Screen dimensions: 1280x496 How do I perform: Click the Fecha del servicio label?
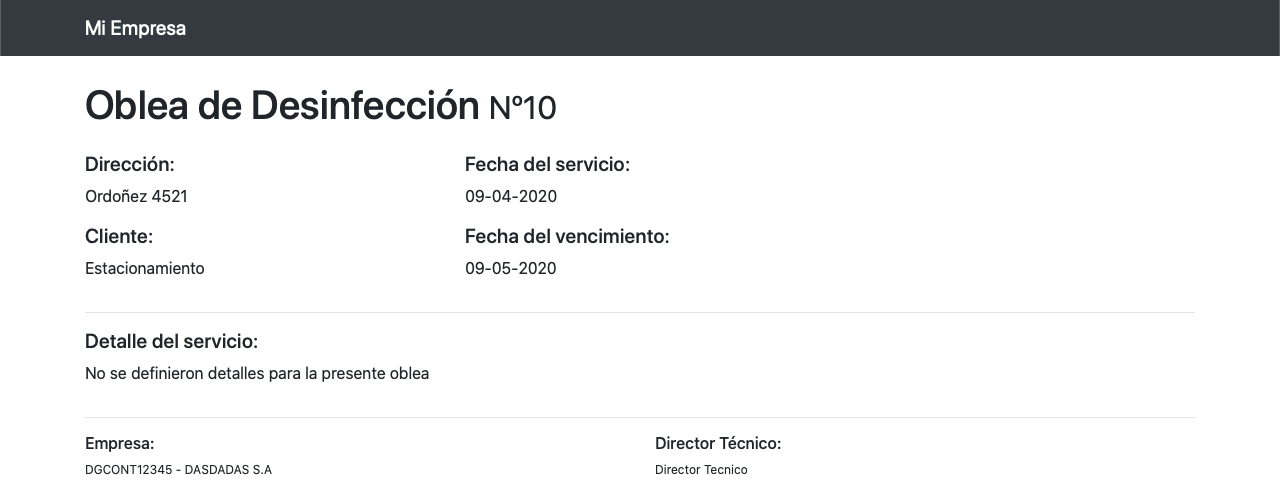tap(547, 164)
